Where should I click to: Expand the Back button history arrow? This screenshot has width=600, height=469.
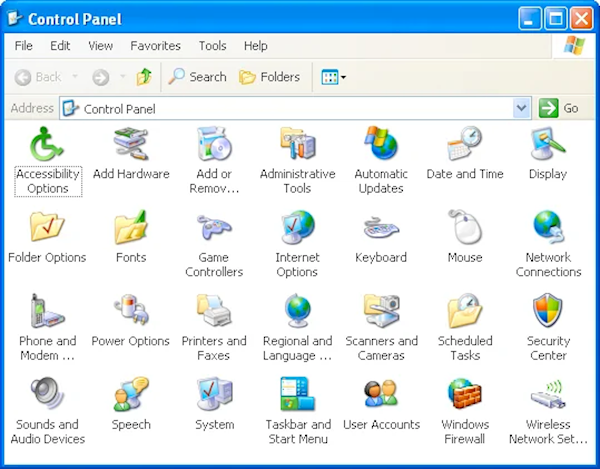tap(71, 77)
